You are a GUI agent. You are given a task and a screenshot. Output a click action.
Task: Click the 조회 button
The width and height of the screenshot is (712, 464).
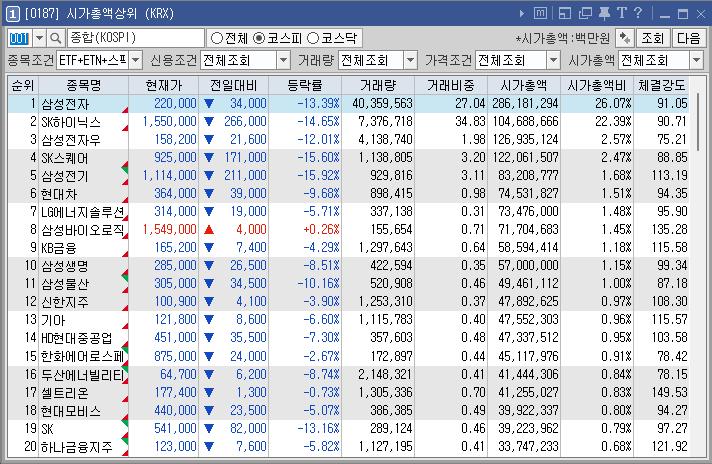pos(653,38)
